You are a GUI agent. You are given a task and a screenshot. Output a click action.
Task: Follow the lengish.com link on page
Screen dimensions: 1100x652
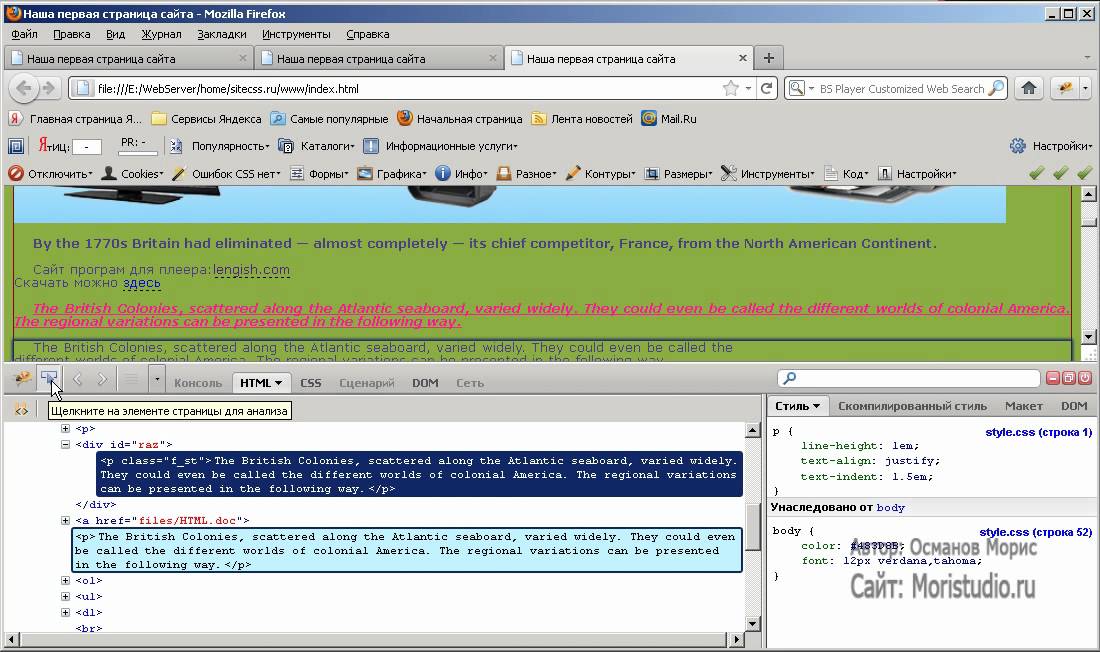[251, 270]
